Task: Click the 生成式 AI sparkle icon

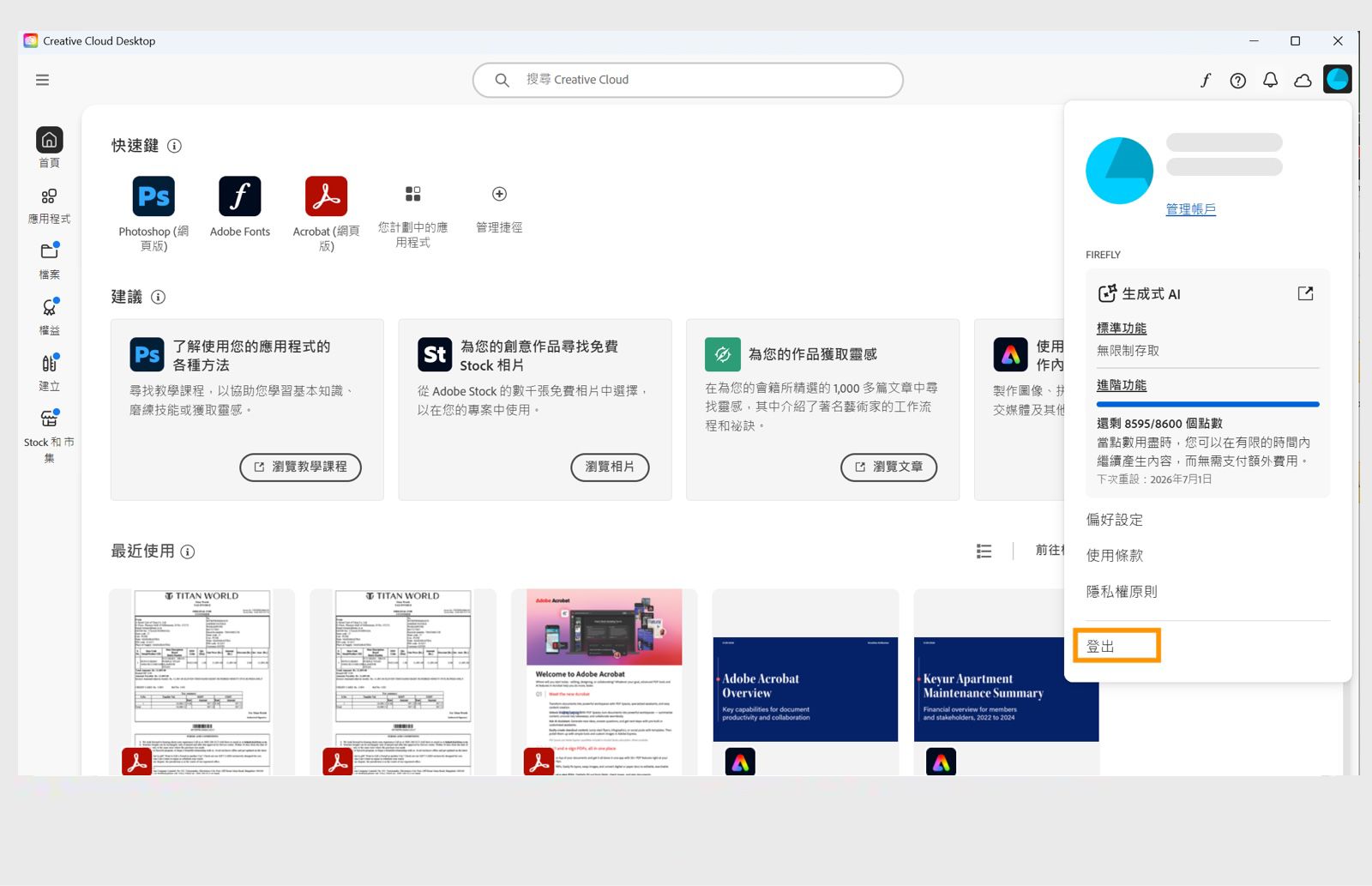Action: pos(1107,293)
